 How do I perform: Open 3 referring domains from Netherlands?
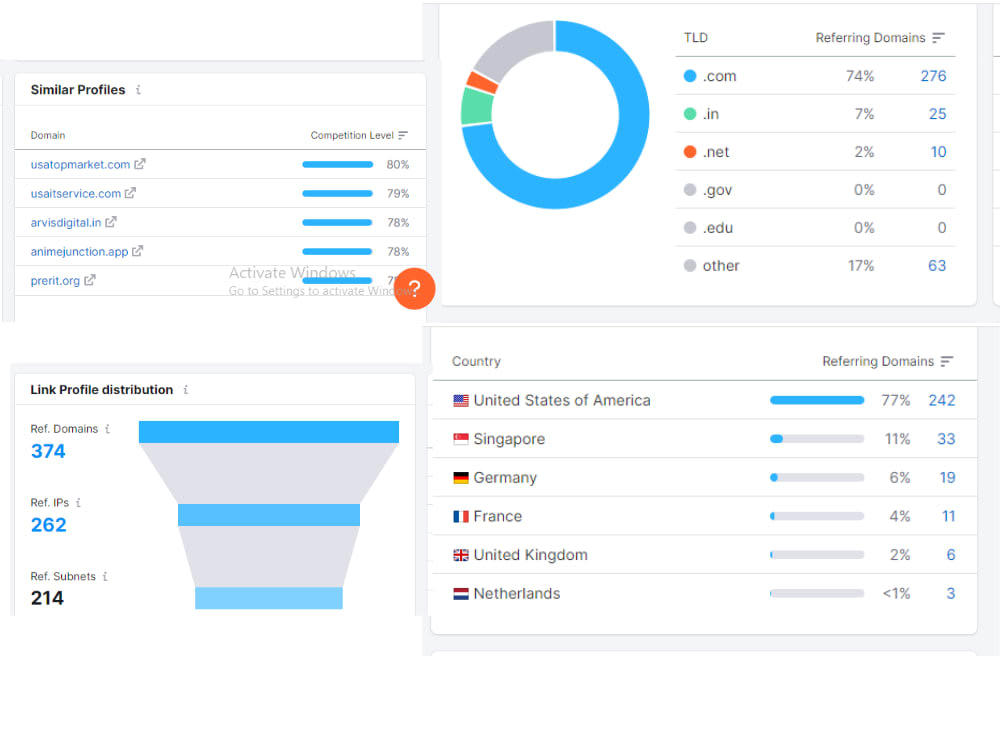coord(951,594)
